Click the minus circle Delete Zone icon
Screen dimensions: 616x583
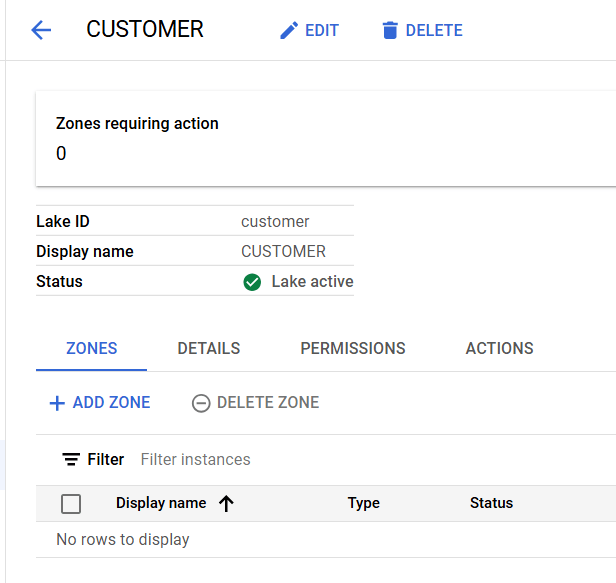tap(201, 403)
